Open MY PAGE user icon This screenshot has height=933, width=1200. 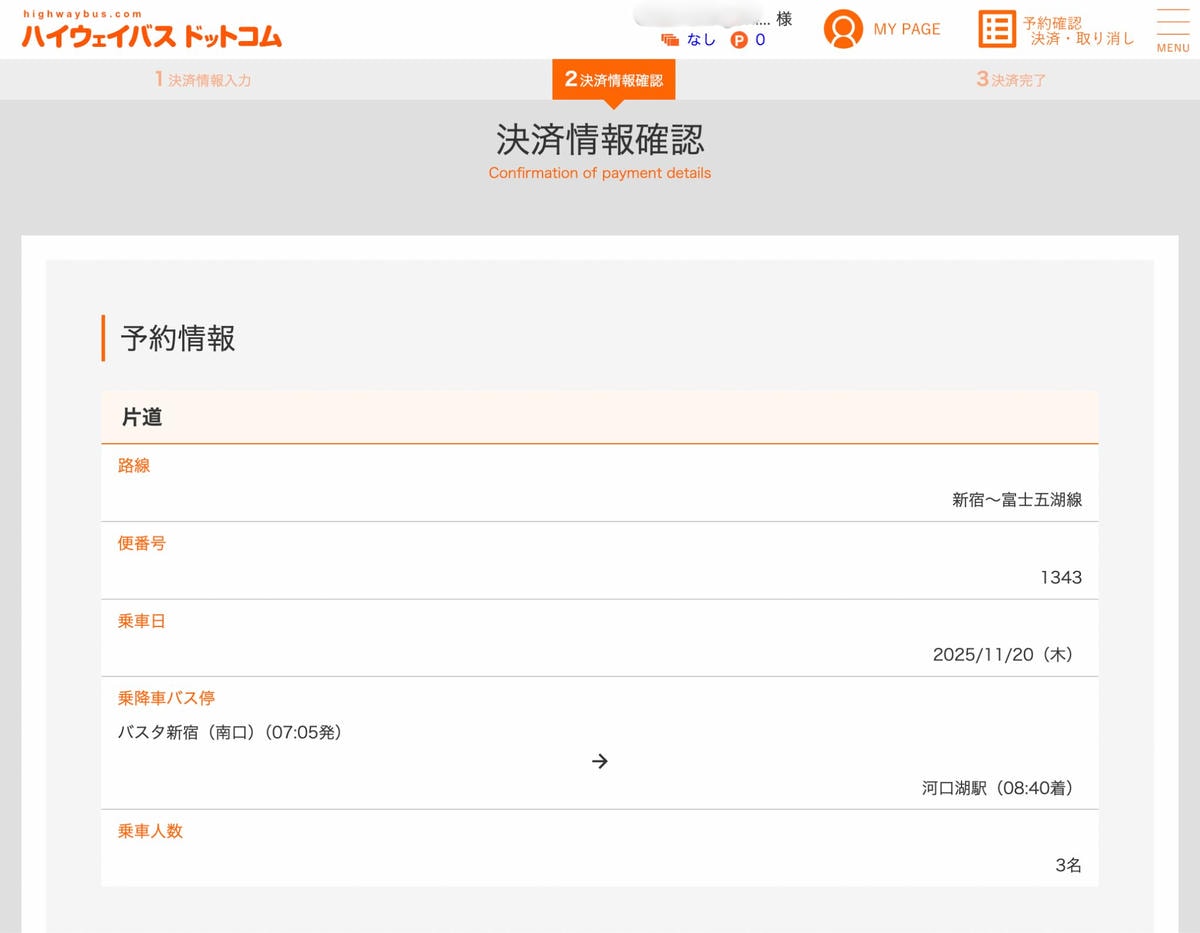click(x=843, y=29)
